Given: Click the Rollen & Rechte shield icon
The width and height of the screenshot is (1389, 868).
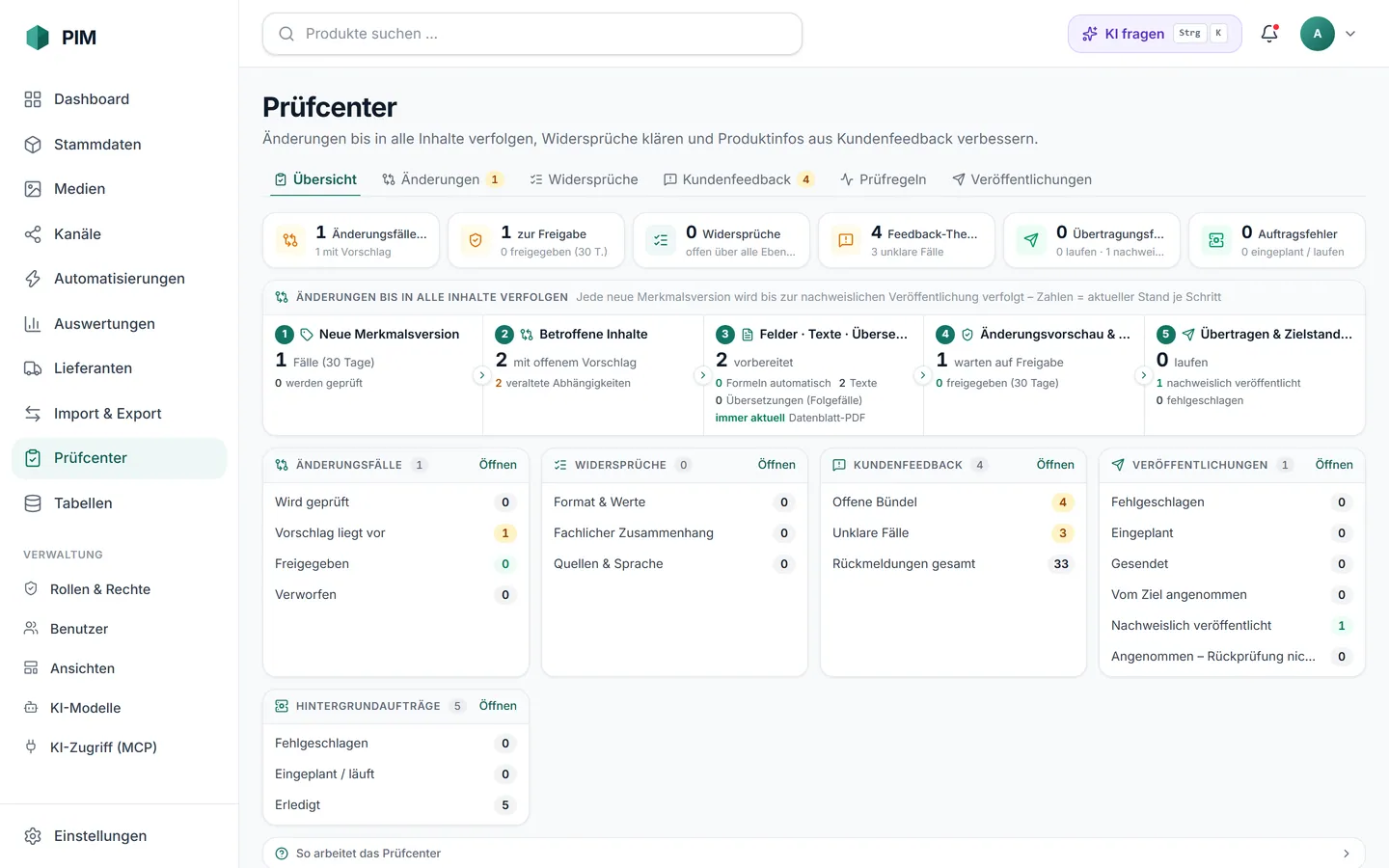Looking at the screenshot, I should (x=31, y=589).
